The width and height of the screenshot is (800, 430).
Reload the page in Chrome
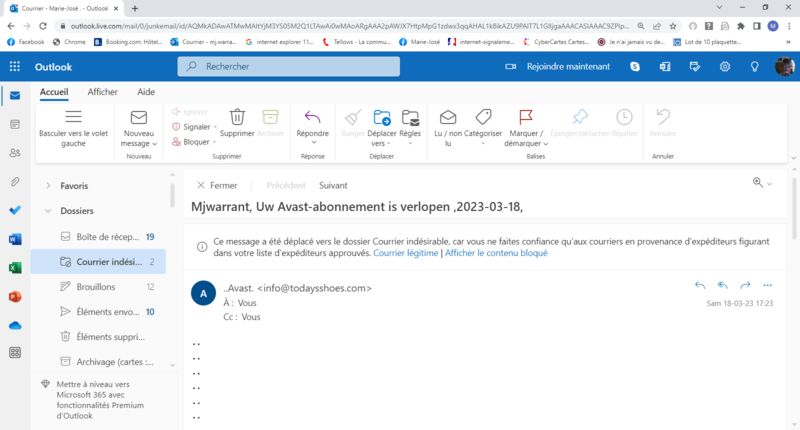click(43, 26)
